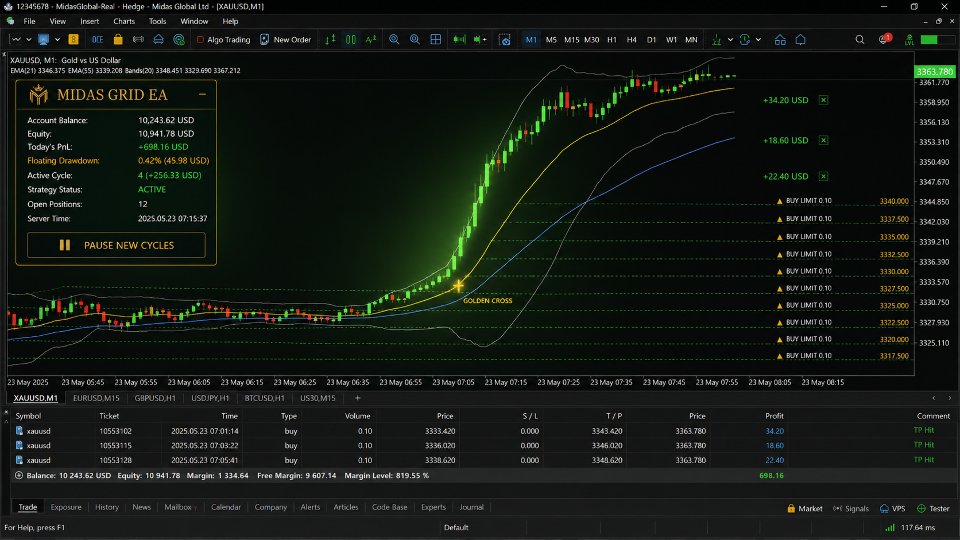
Task: Click the PAUSE NEW CYCLES button
Action: (116, 245)
